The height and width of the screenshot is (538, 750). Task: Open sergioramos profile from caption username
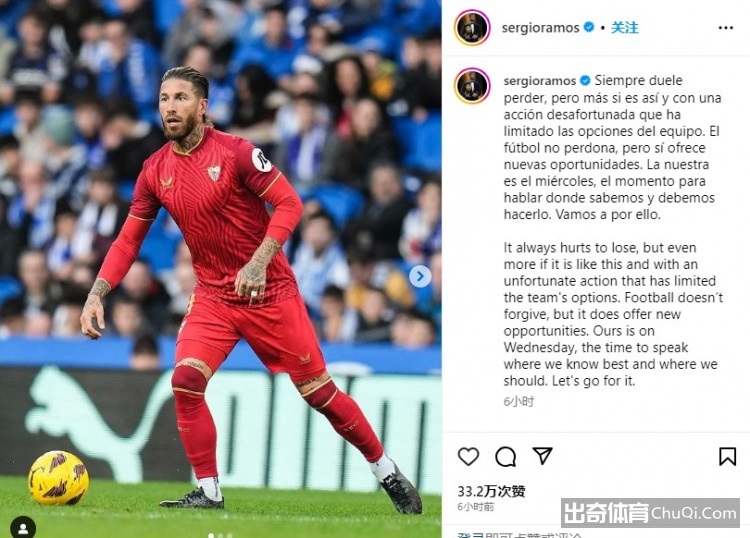(540, 80)
